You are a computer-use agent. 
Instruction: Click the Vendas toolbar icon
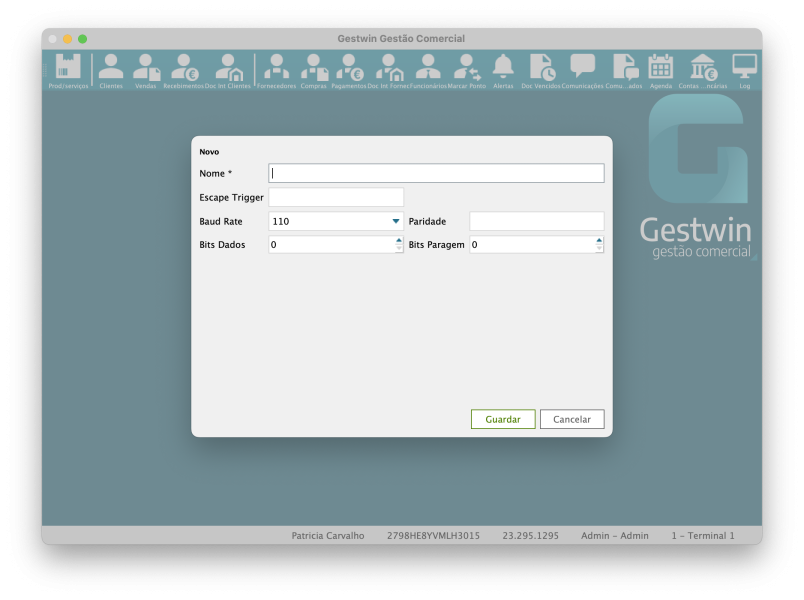(x=146, y=70)
